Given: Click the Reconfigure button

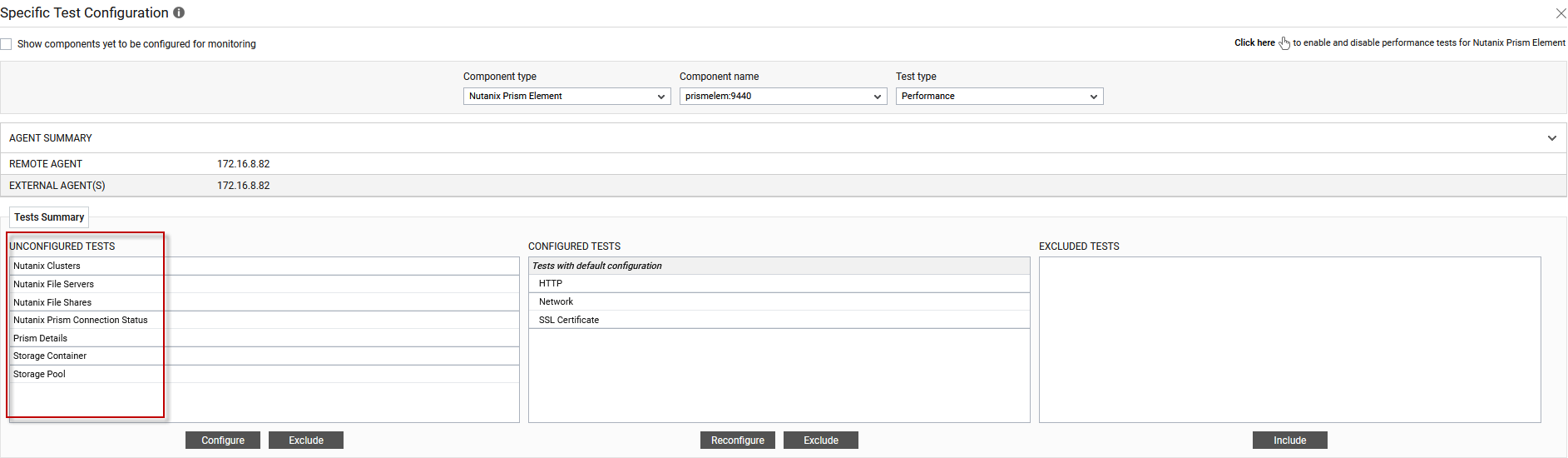Looking at the screenshot, I should 738,441.
